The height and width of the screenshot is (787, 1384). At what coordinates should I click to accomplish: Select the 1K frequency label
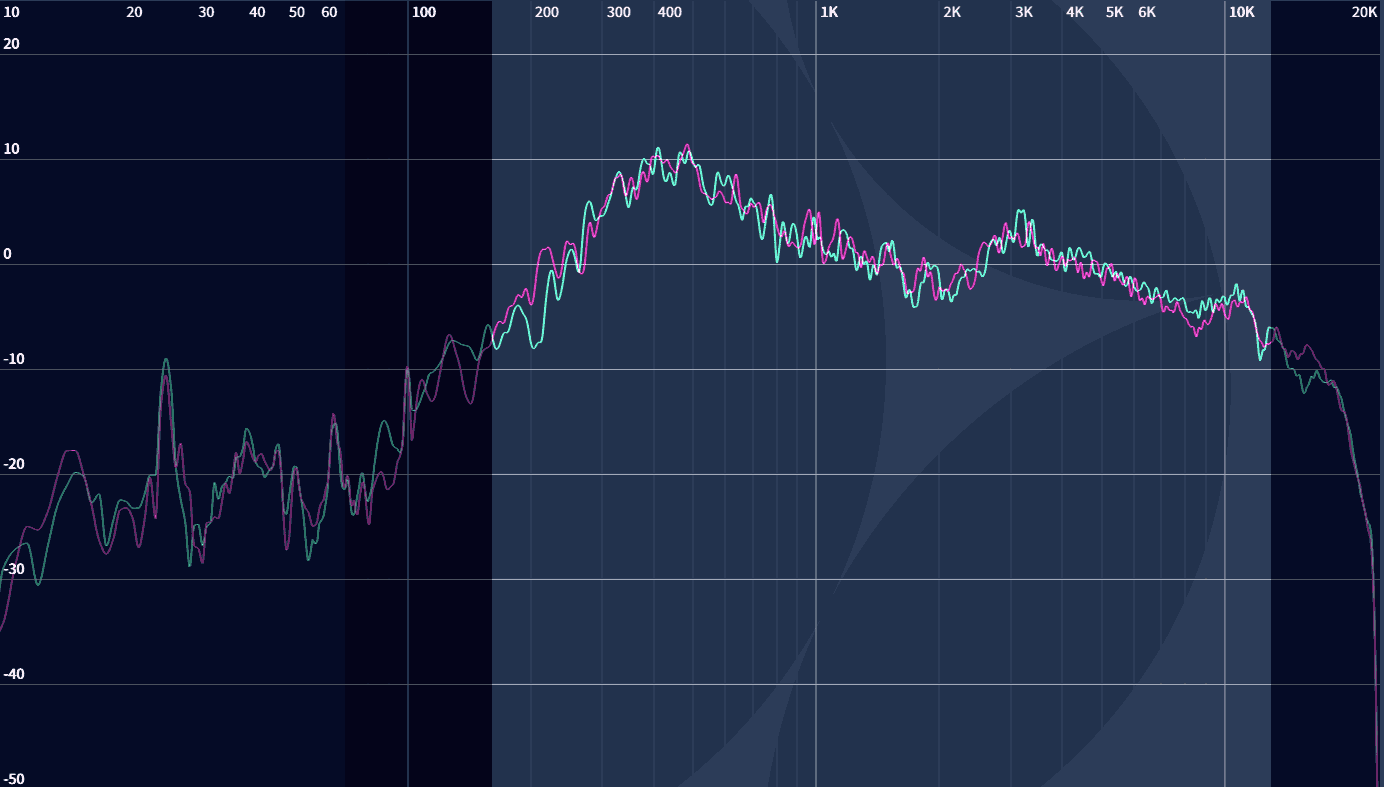point(829,12)
